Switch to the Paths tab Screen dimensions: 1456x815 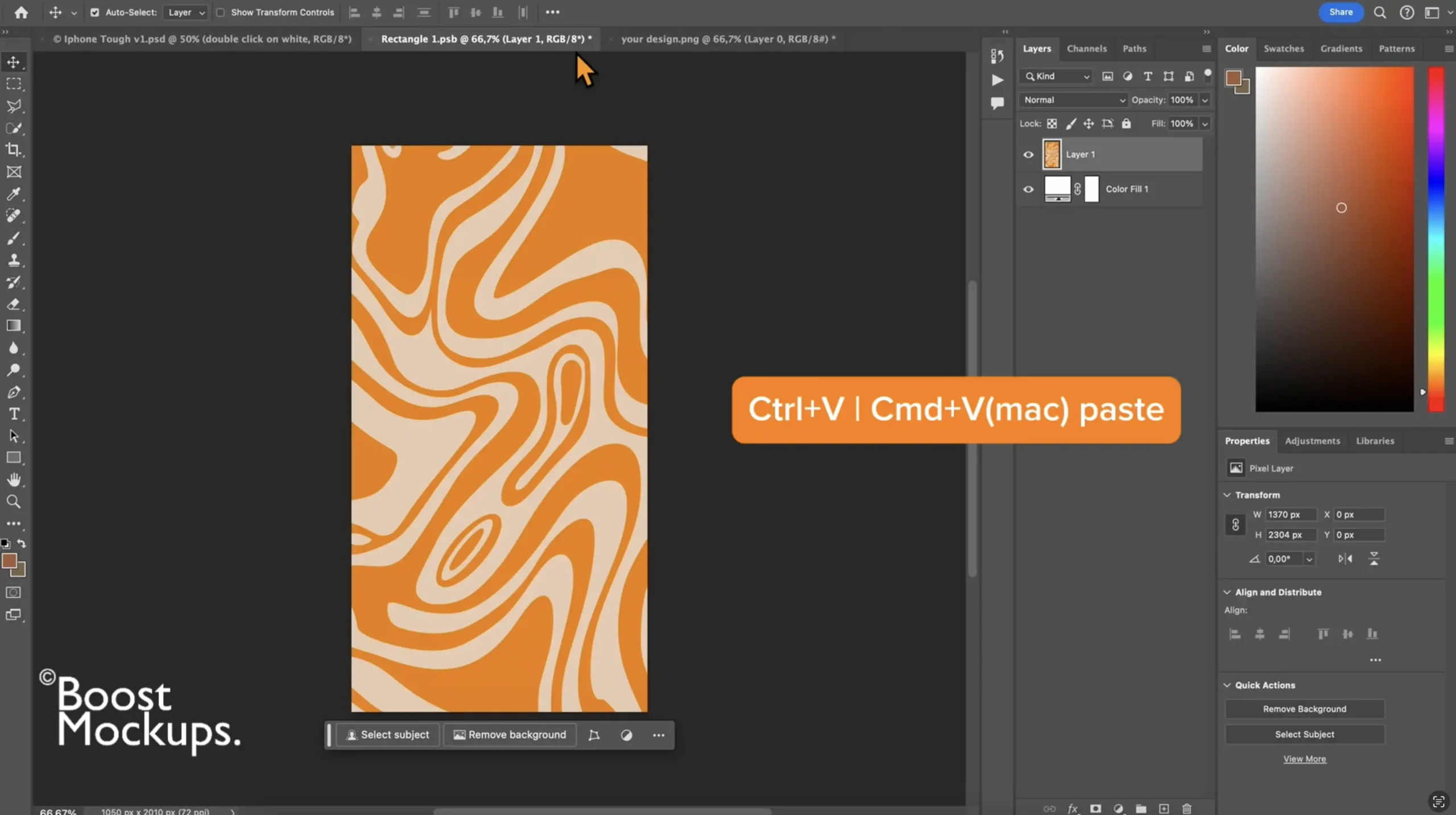[1134, 49]
